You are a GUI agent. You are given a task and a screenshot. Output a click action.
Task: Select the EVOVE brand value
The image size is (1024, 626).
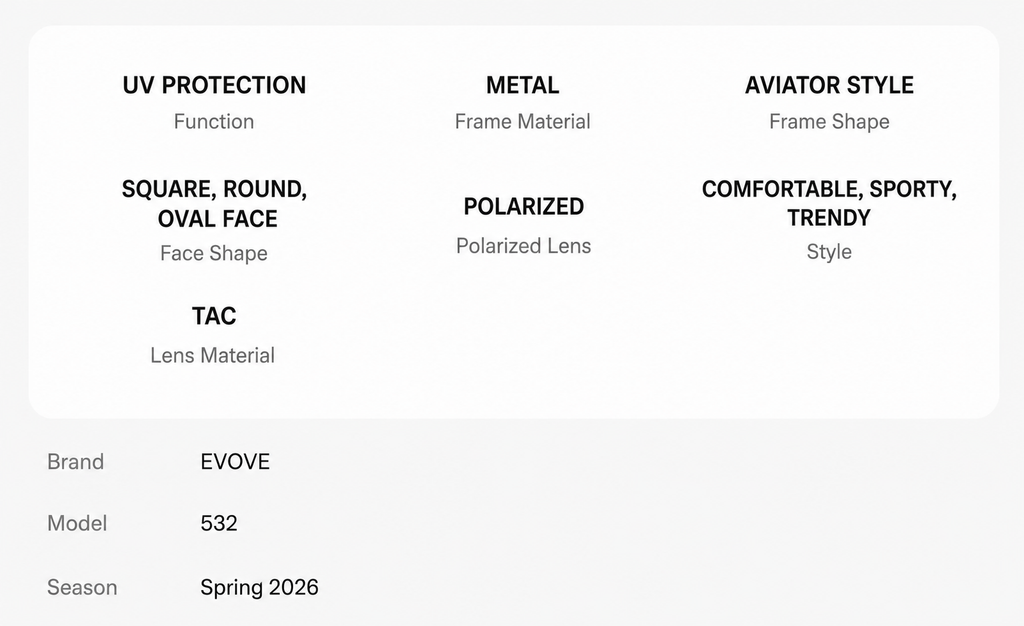tap(235, 462)
